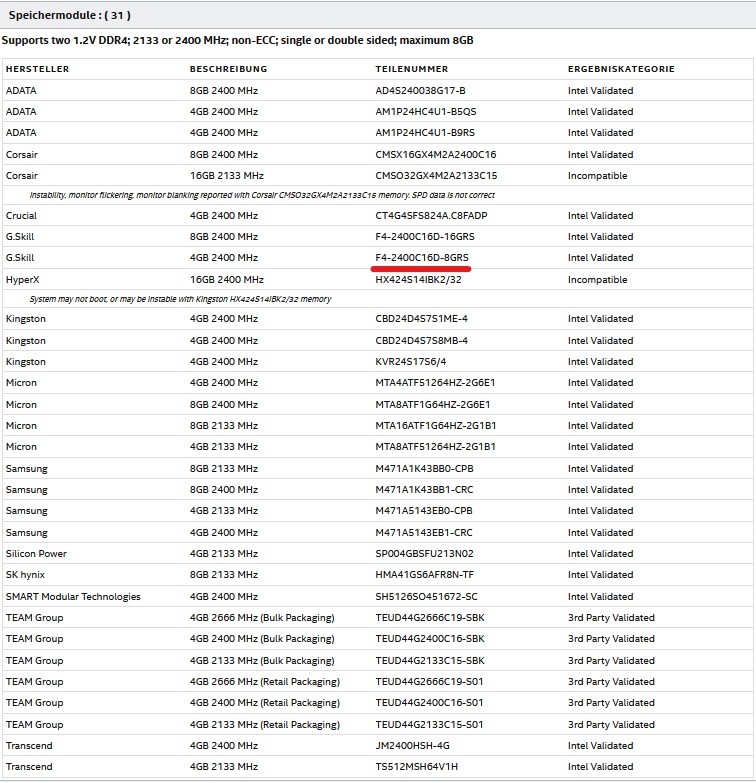The image size is (756, 783).
Task: Select part number AD4S240038G17-B
Action: (x=420, y=90)
